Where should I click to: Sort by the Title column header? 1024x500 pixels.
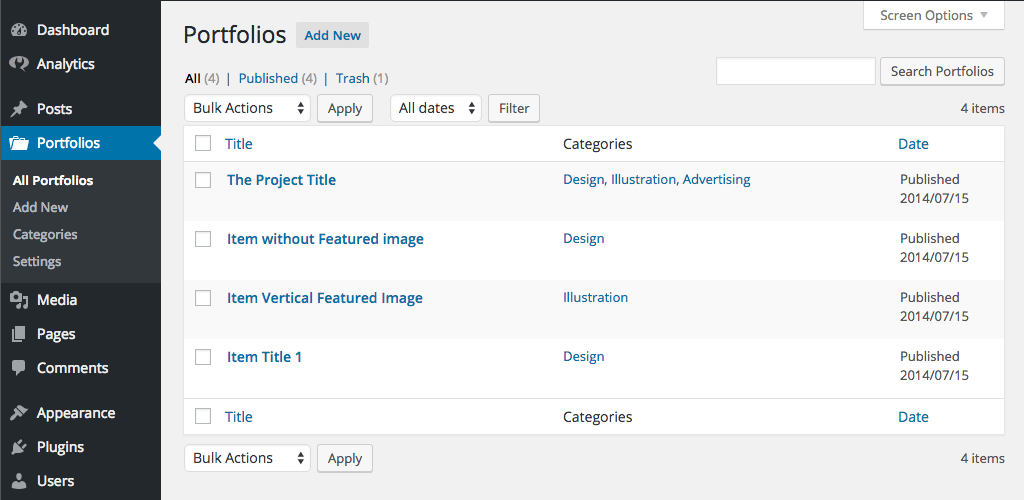(x=238, y=144)
